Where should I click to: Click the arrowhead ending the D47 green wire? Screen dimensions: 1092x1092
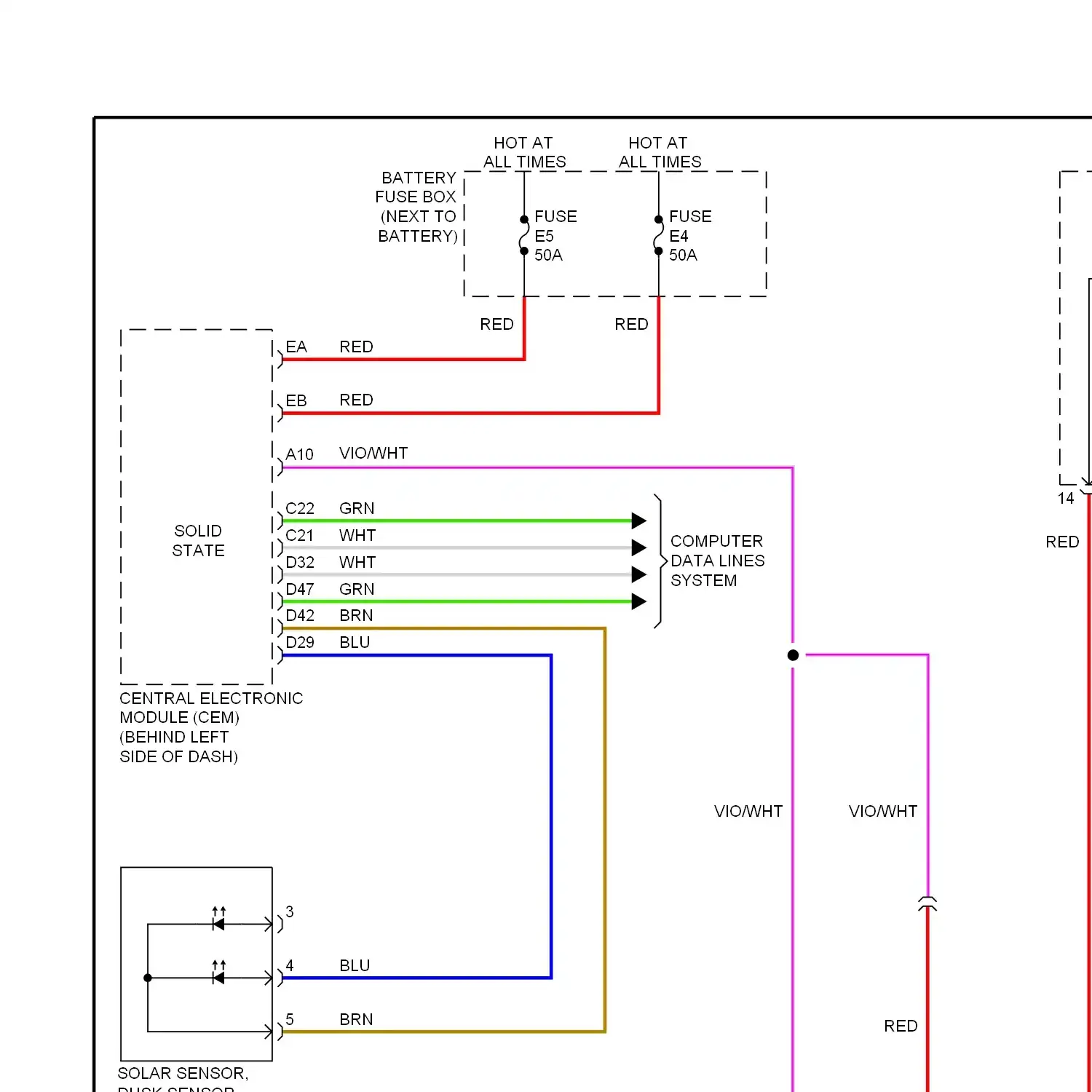click(x=639, y=601)
